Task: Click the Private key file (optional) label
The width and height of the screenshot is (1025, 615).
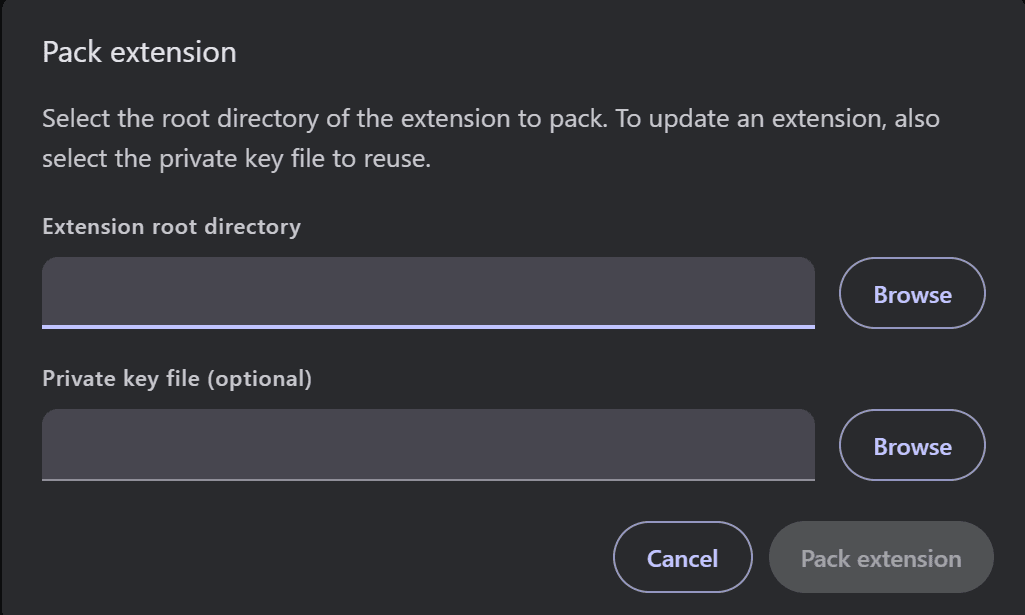Action: (x=176, y=378)
